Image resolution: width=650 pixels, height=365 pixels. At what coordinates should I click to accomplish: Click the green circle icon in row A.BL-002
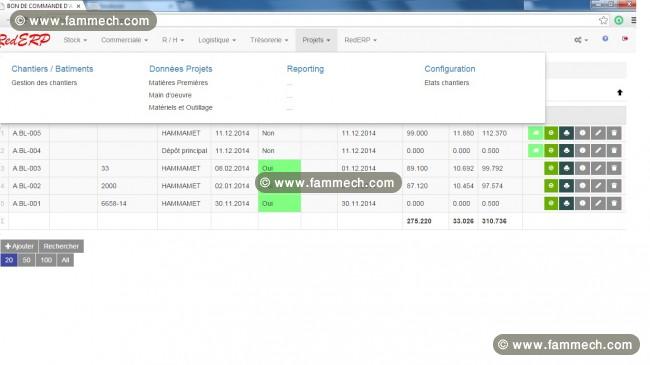551,186
